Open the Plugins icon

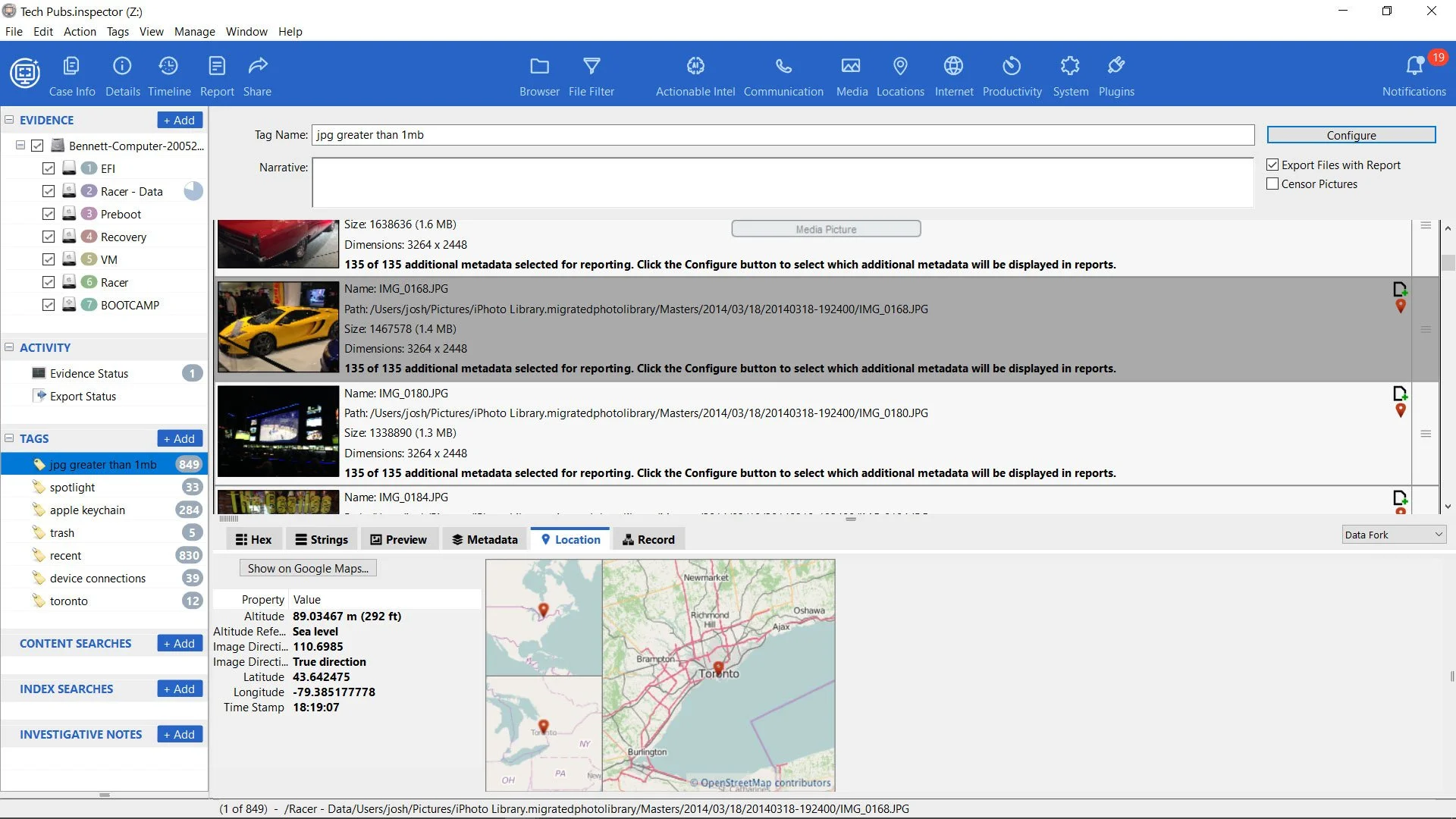(1116, 75)
